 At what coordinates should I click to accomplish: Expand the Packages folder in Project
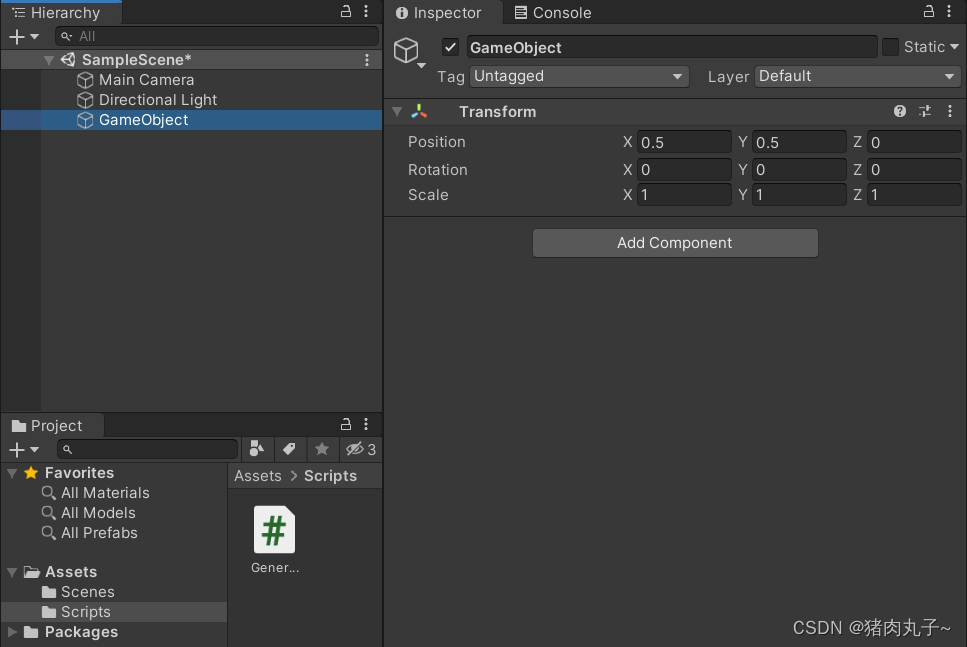click(x=13, y=632)
